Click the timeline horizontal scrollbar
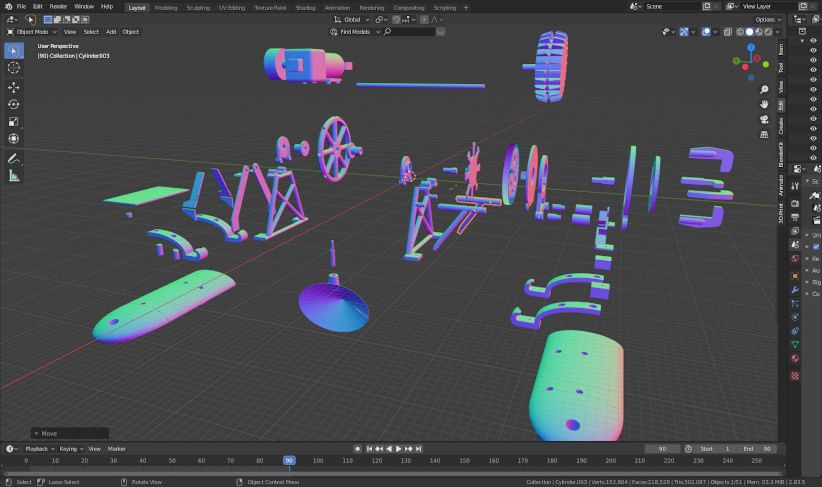Image resolution: width=822 pixels, height=487 pixels. coord(392,473)
